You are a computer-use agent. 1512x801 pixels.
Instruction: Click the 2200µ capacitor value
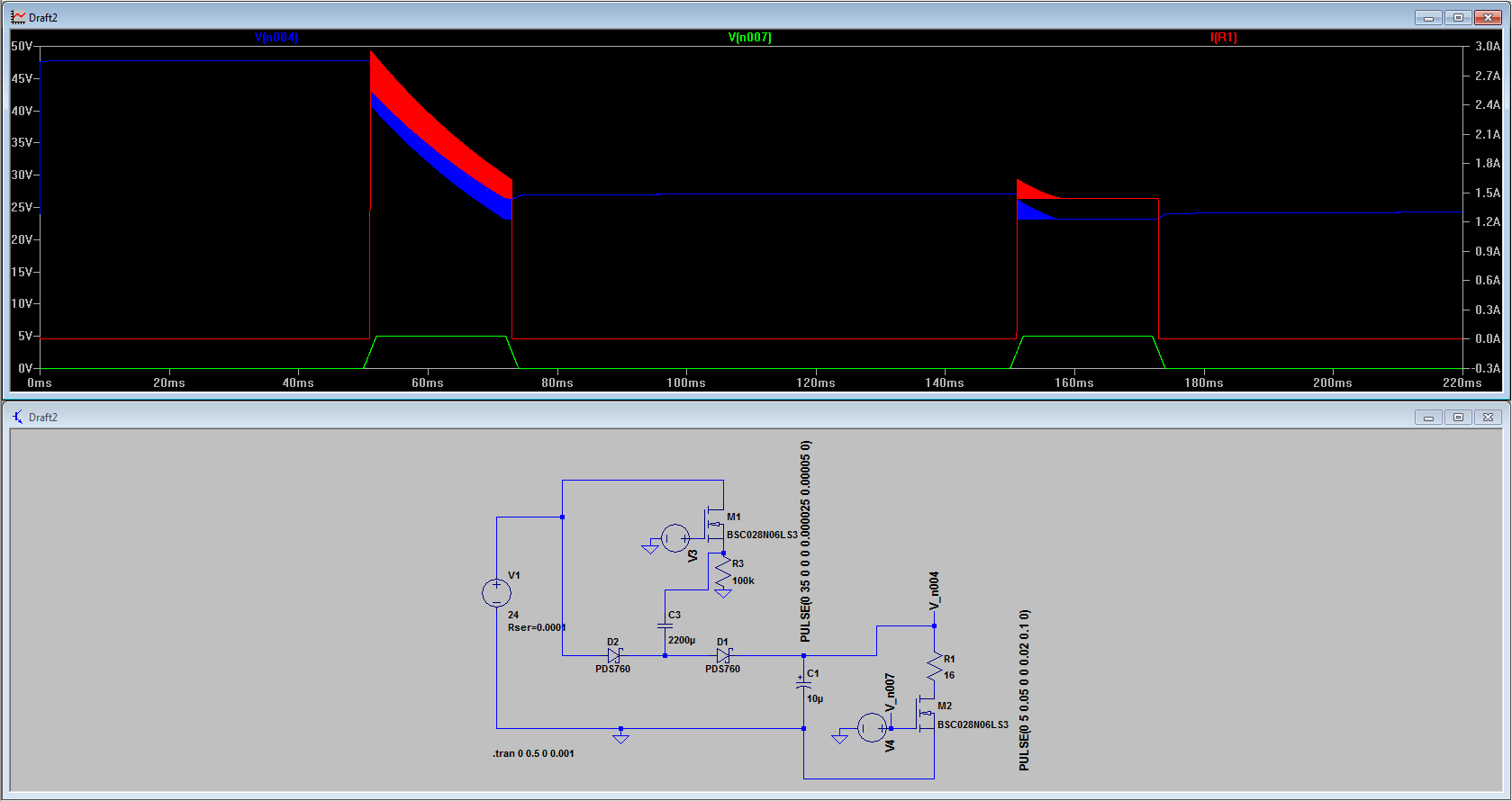[x=682, y=640]
